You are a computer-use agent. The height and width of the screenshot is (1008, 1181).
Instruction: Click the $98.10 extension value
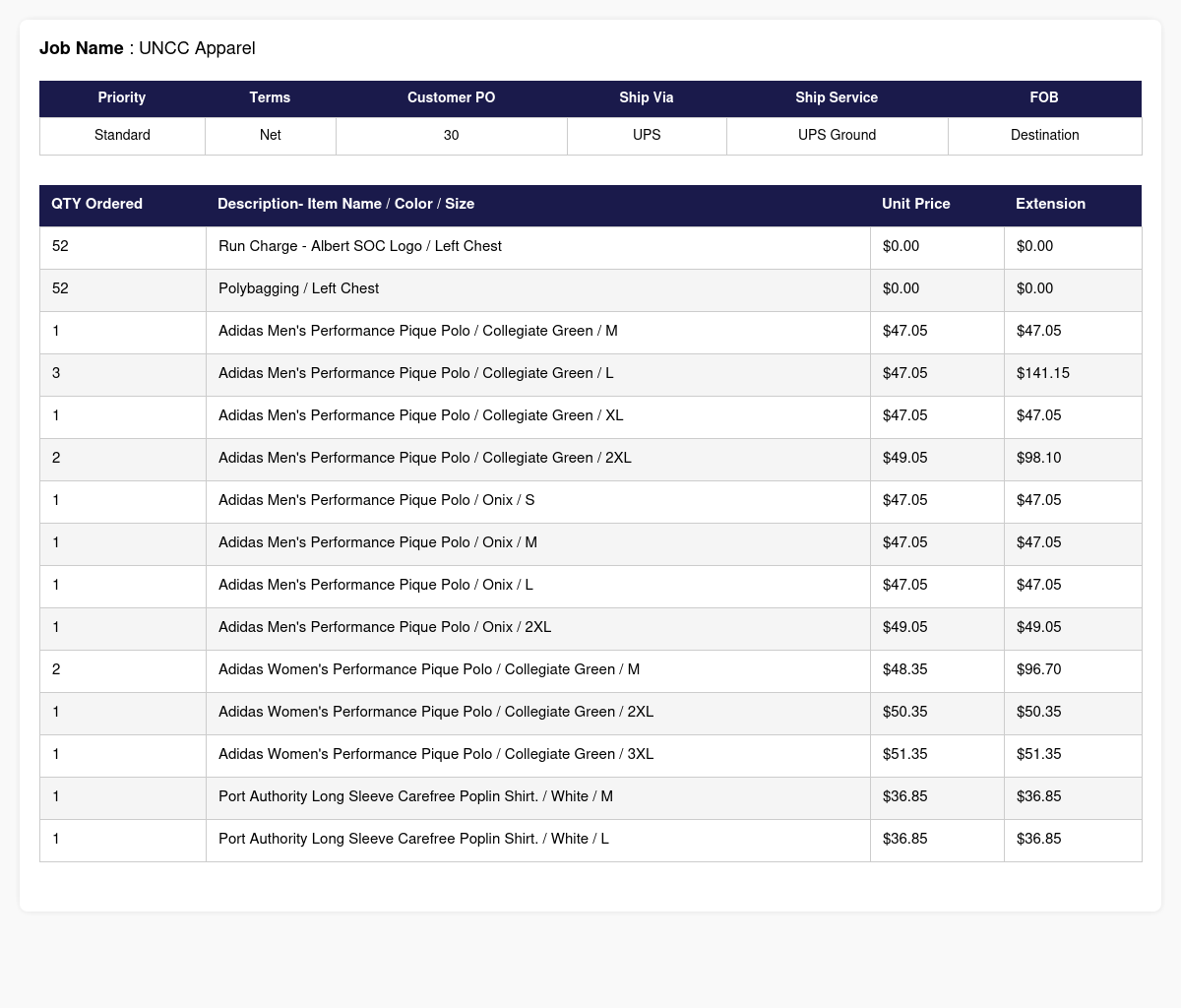[1039, 458]
